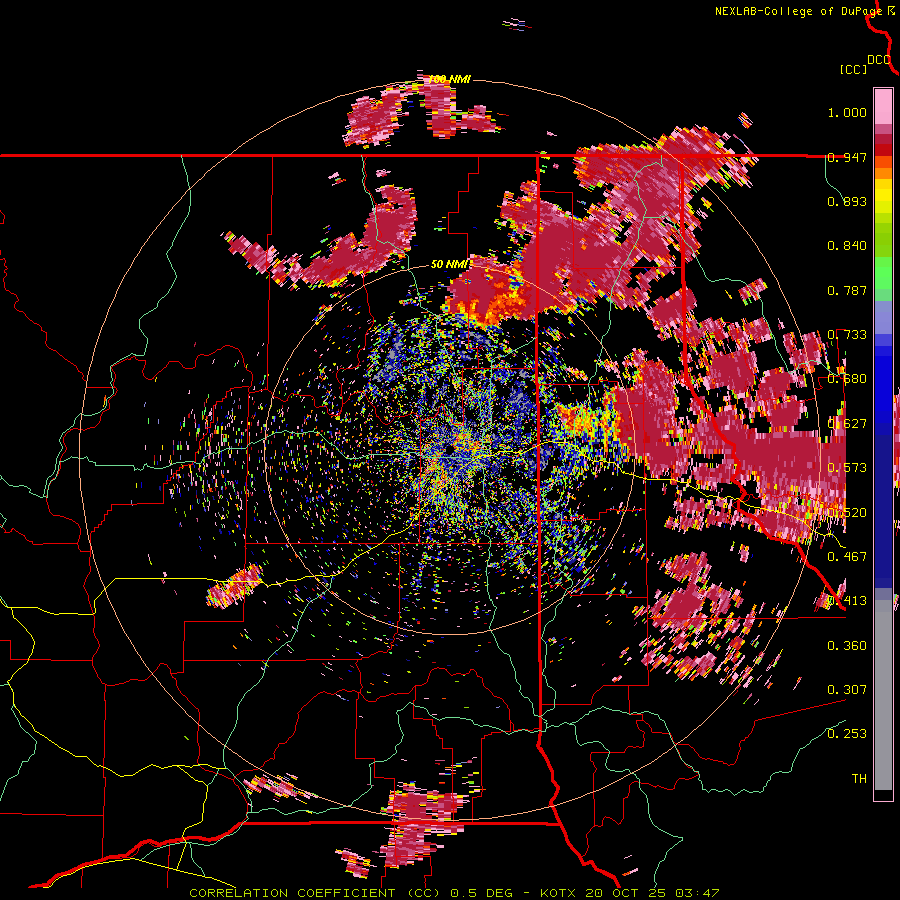The height and width of the screenshot is (900, 900).
Task: Click the TH threshold label on legend
Action: (x=859, y=778)
